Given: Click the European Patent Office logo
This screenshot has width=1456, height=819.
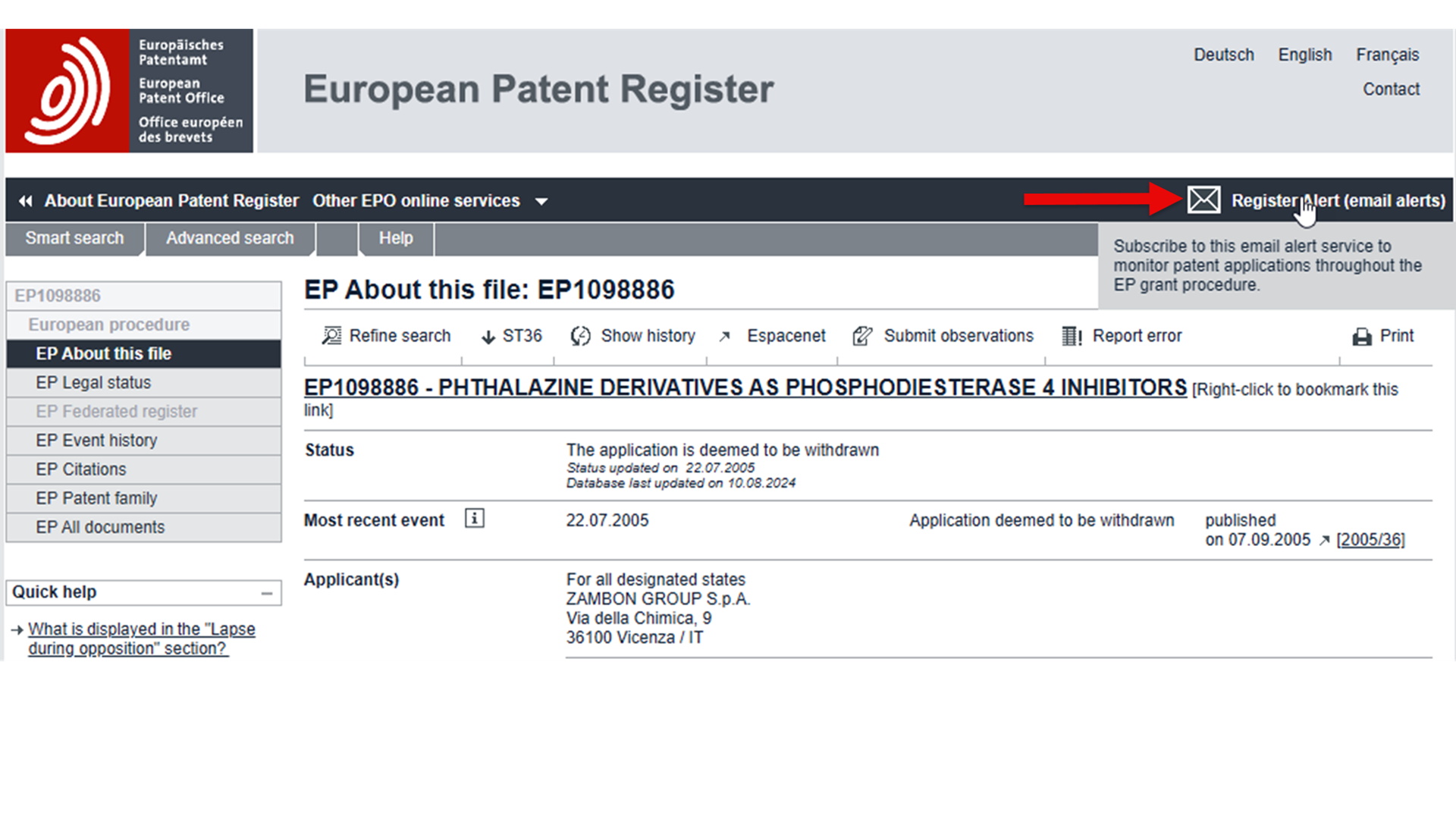Looking at the screenshot, I should [129, 90].
